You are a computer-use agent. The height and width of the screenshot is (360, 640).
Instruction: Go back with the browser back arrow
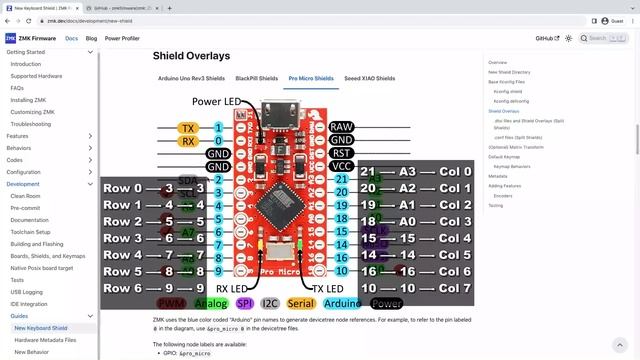click(7, 21)
